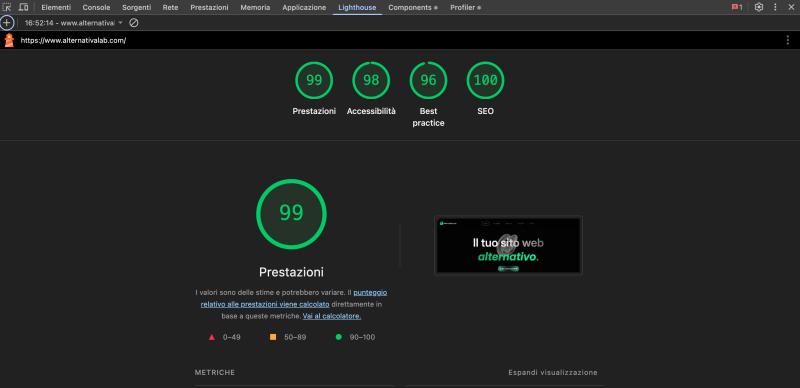Open the Sorgenti tab
800x388 pixels.
pyautogui.click(x=137, y=8)
